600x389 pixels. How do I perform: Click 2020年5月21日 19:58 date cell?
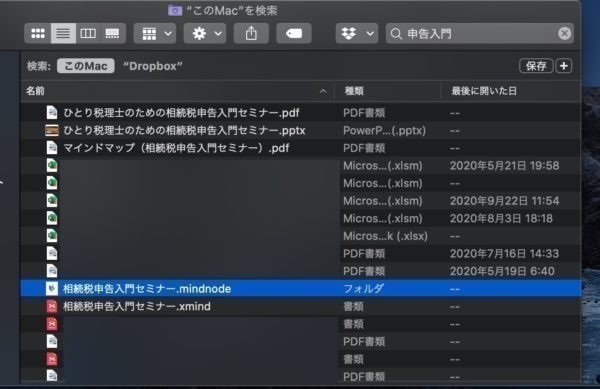tap(504, 166)
